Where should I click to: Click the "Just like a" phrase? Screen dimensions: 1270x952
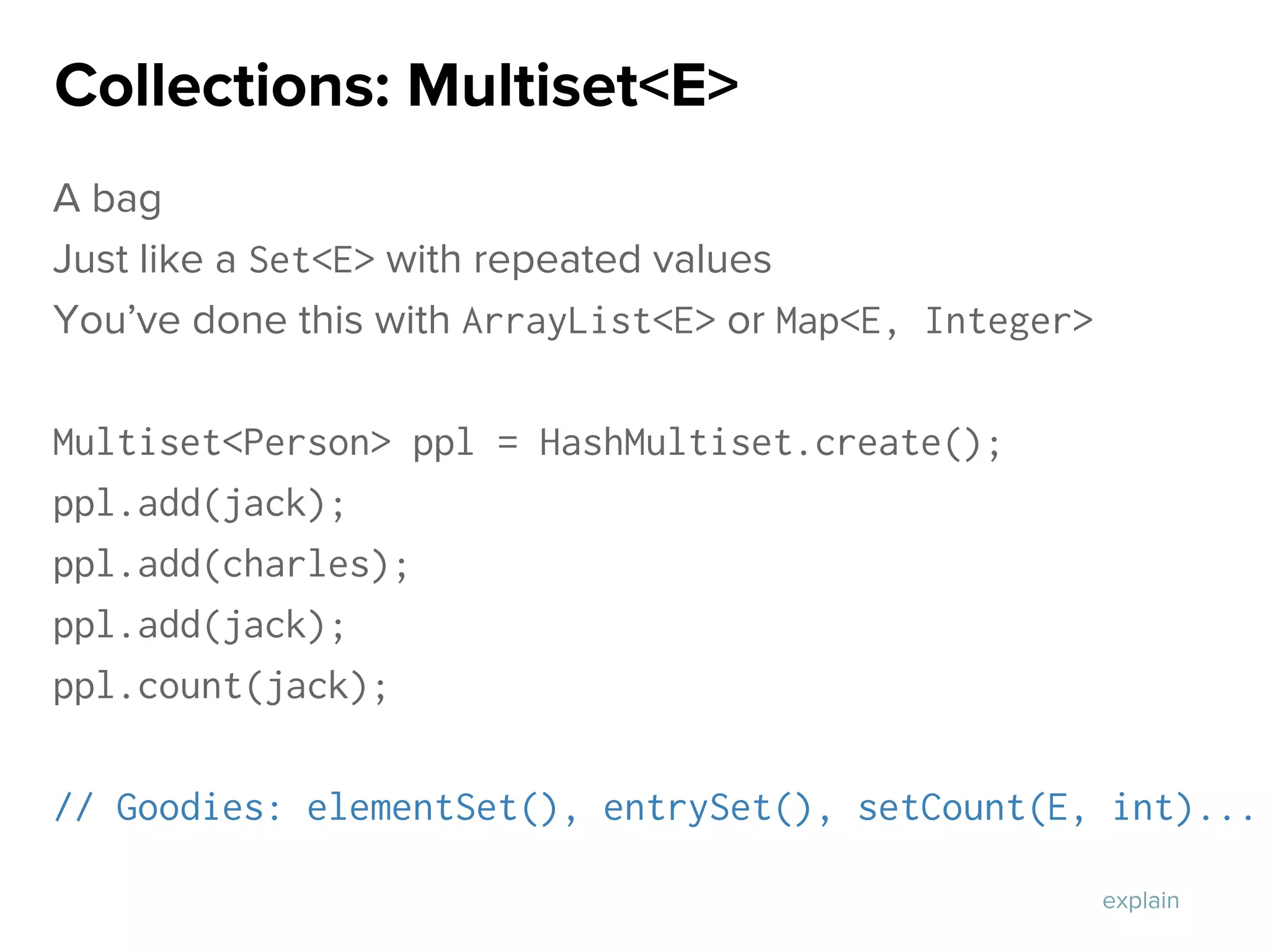coord(144,260)
